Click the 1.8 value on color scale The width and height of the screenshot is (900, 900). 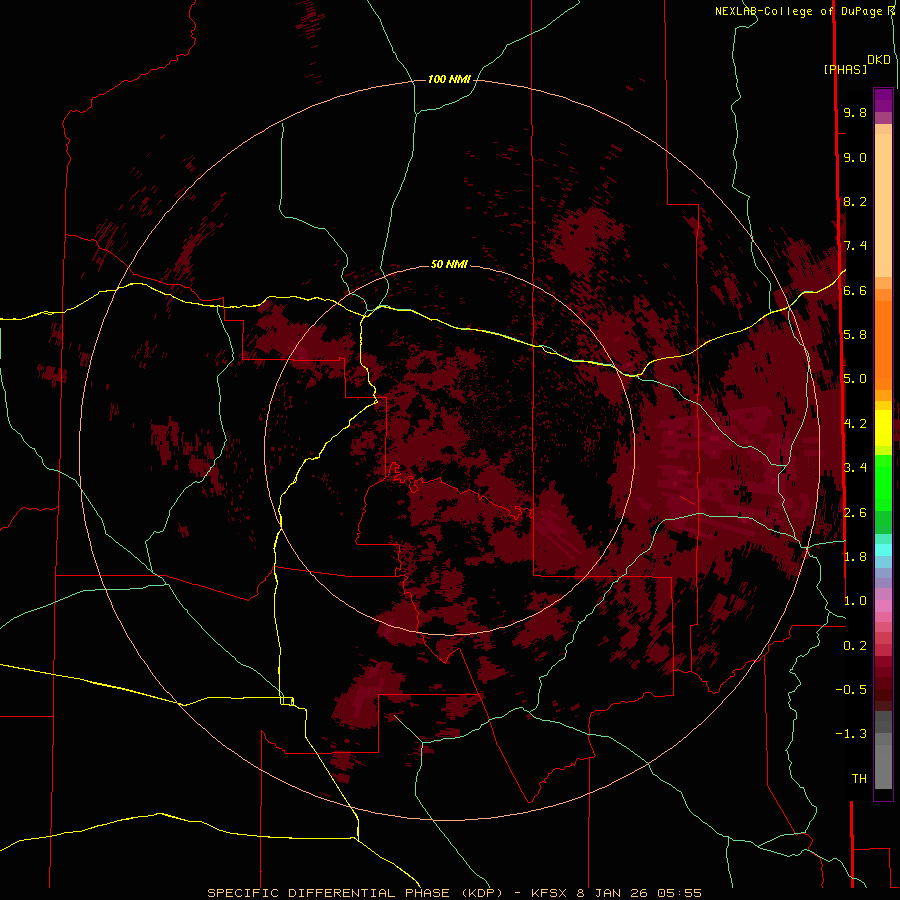click(855, 557)
